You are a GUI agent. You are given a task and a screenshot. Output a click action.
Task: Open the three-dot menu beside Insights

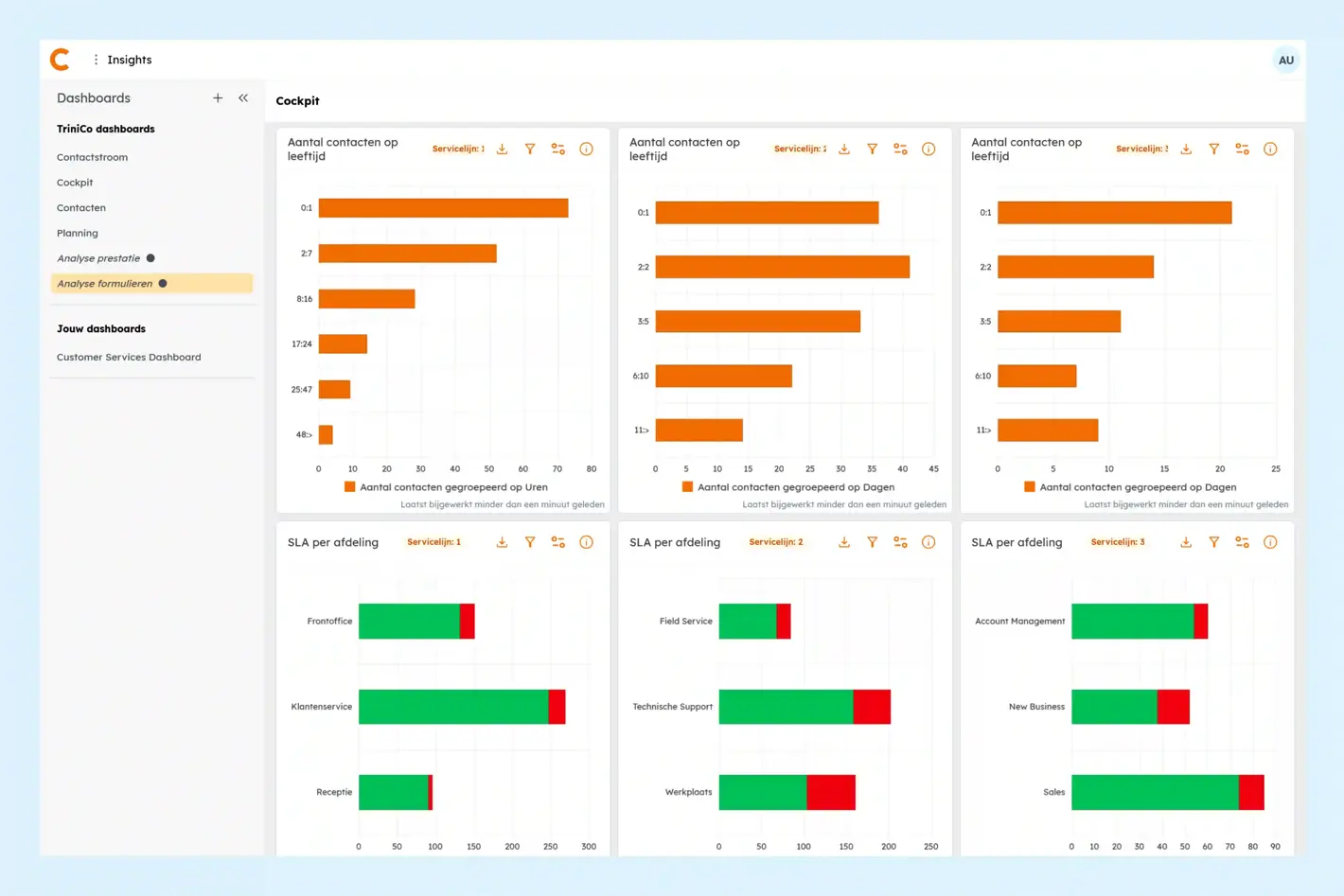[x=96, y=60]
